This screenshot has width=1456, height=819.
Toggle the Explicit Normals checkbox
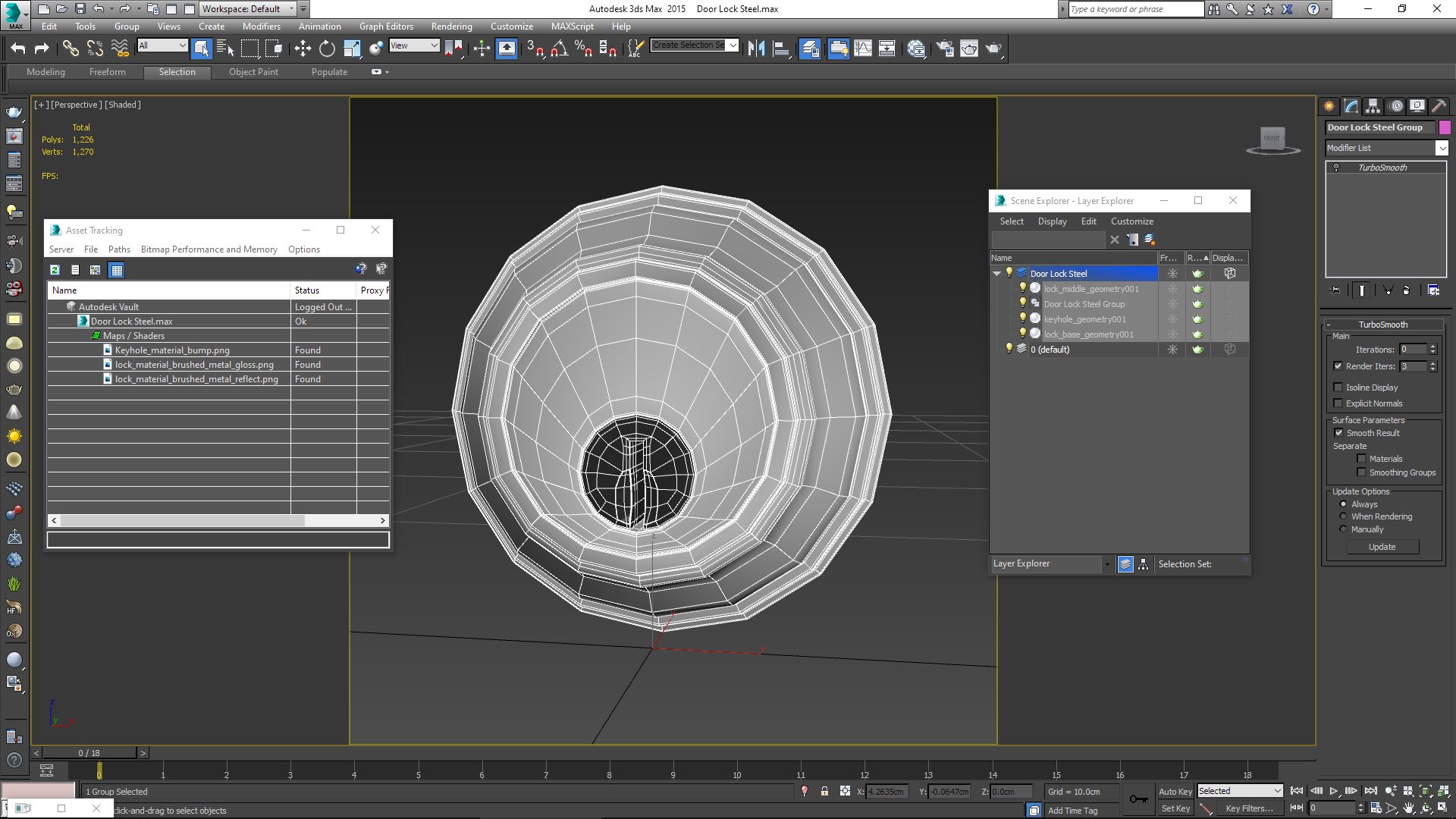click(1338, 403)
